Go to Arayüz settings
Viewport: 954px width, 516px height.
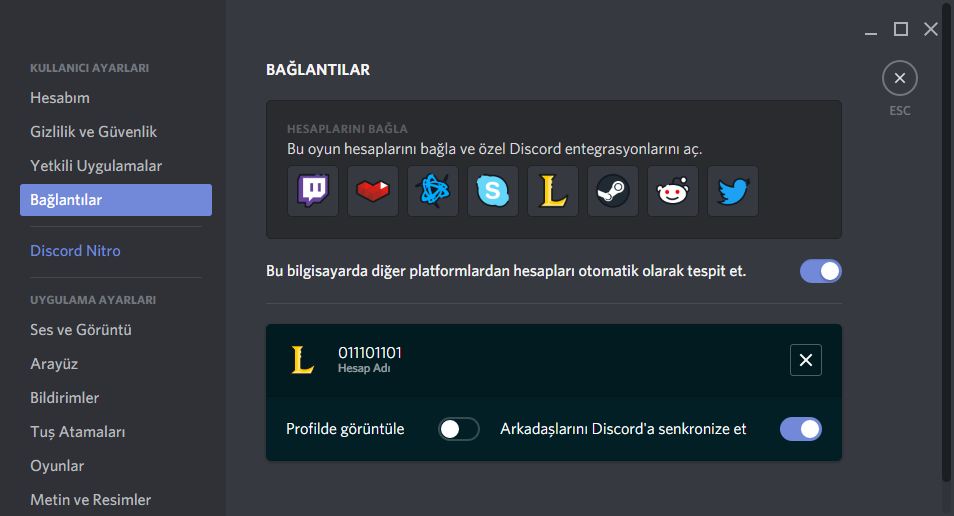116,364
